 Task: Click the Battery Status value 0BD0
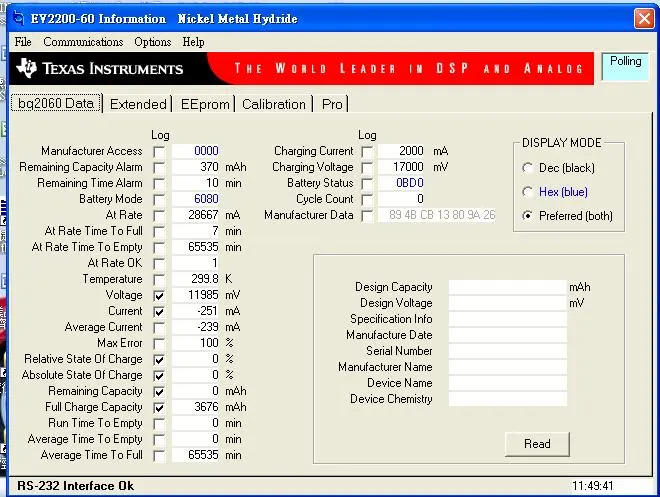(402, 183)
